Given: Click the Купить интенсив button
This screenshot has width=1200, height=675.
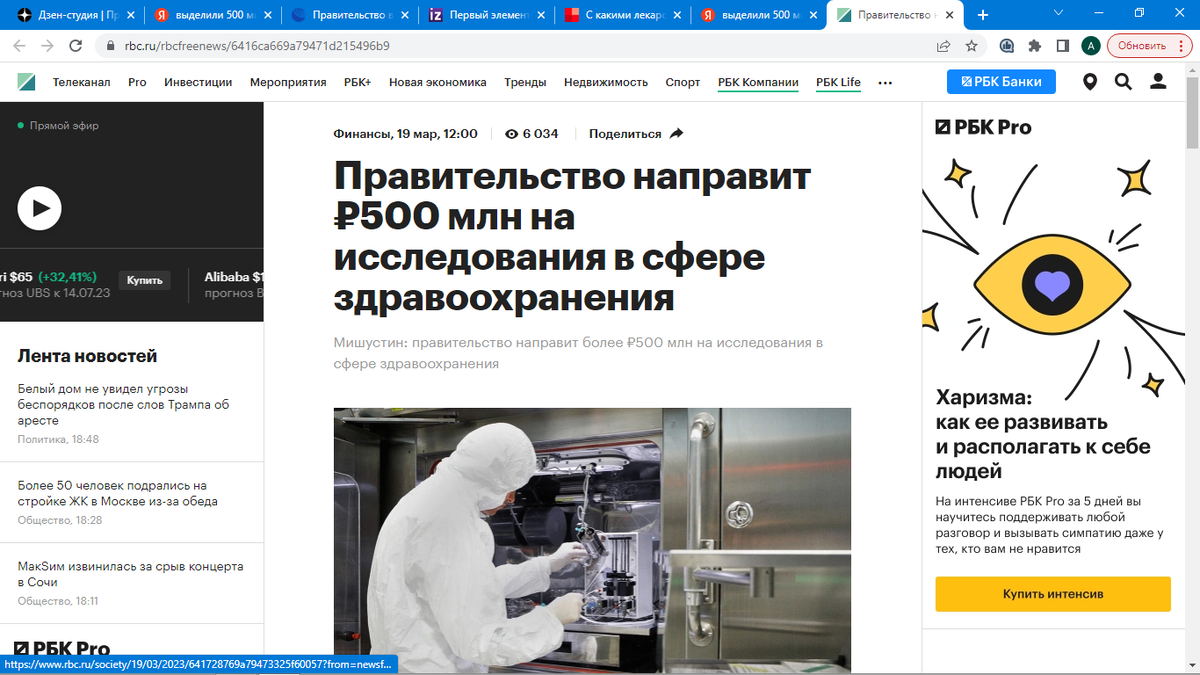Looking at the screenshot, I should pyautogui.click(x=1052, y=594).
